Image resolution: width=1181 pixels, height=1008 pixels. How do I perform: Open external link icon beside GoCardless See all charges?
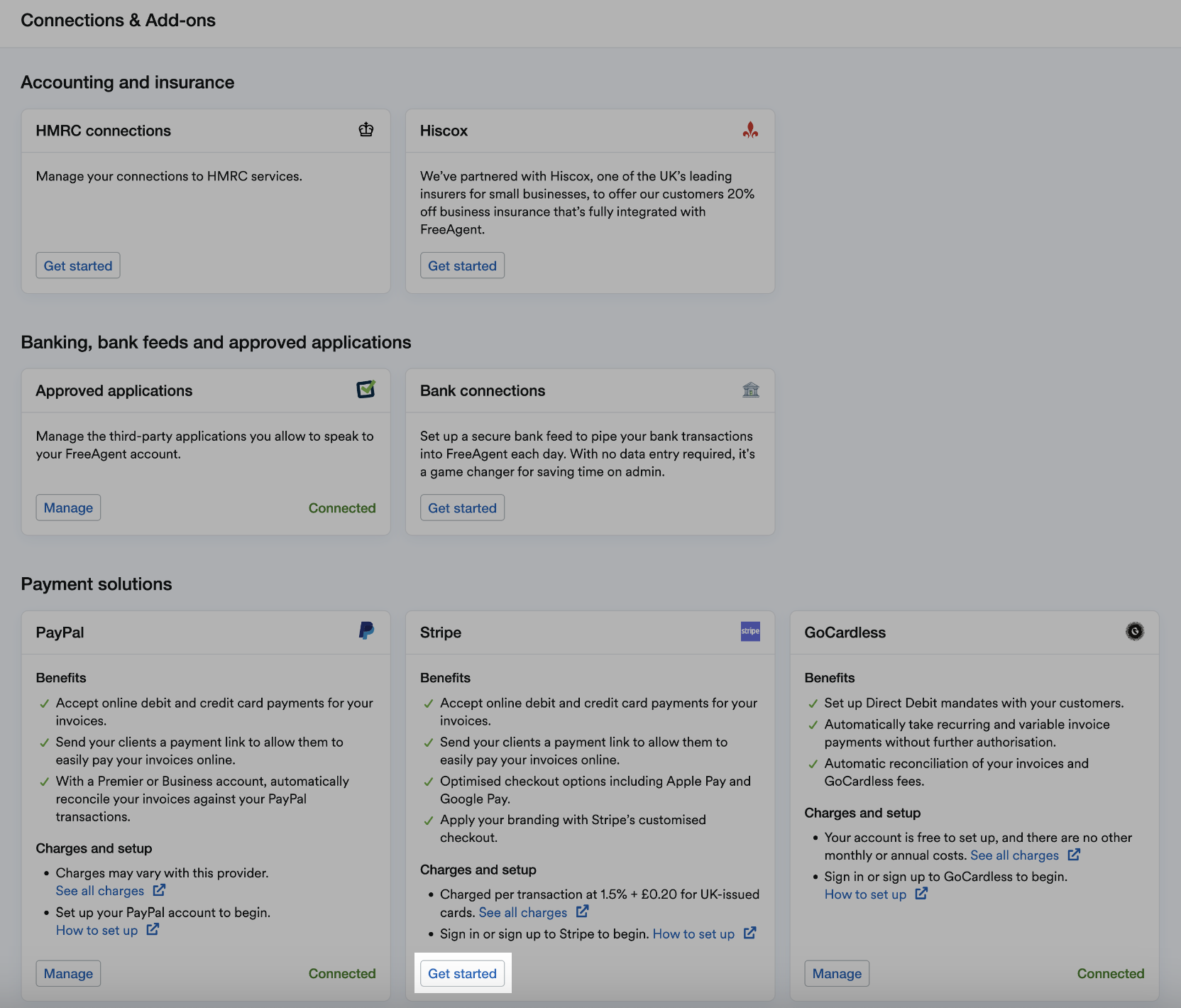pos(1074,855)
